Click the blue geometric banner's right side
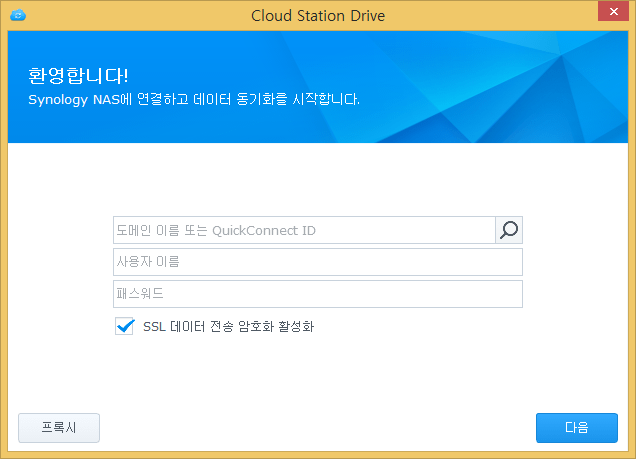 (527, 87)
